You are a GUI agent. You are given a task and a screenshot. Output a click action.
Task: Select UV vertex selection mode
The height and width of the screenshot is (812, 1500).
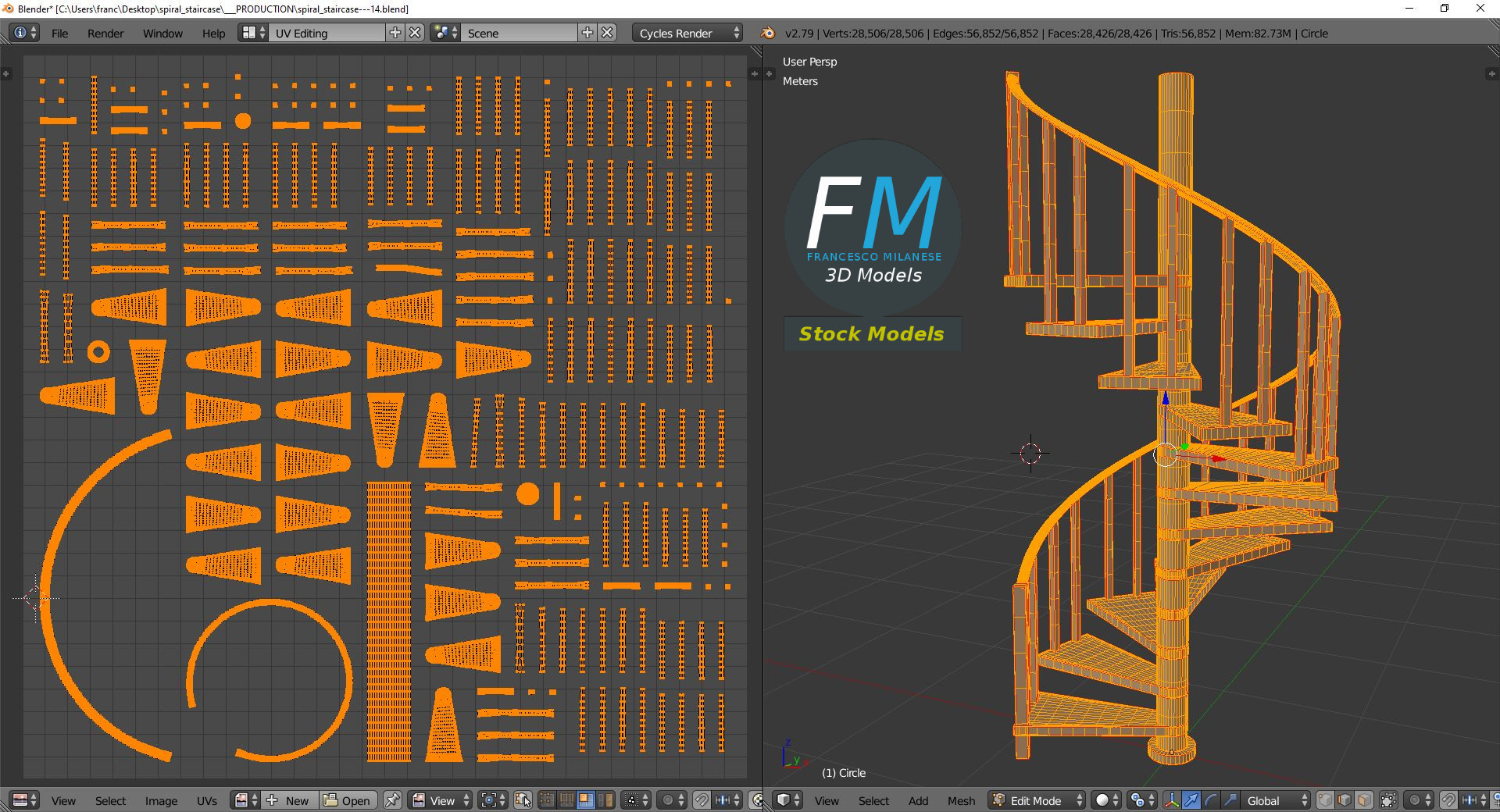pos(547,800)
